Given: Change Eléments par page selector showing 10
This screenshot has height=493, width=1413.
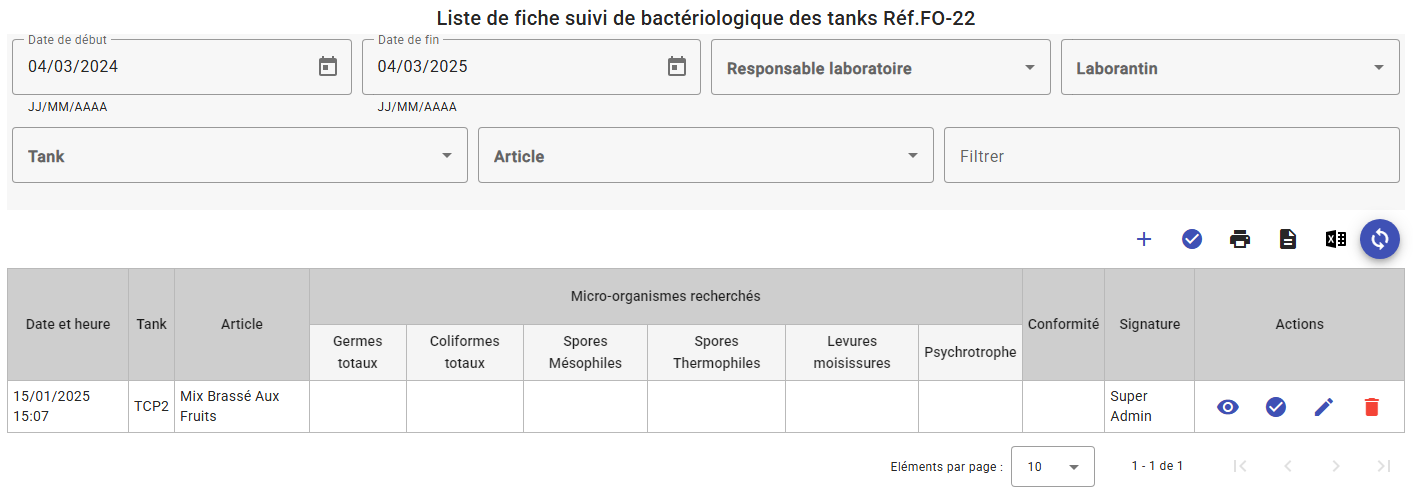Looking at the screenshot, I should (1053, 467).
